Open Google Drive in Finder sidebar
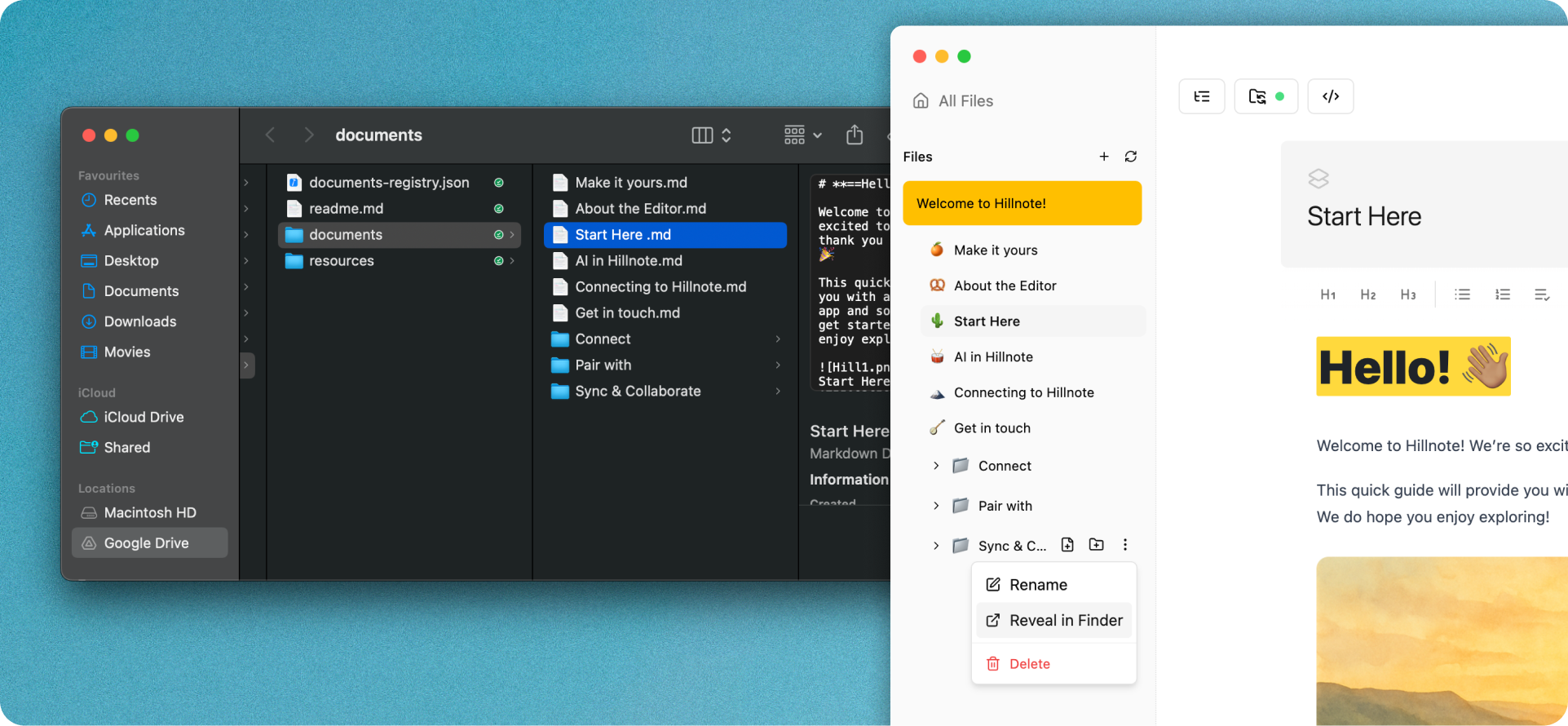 150,543
